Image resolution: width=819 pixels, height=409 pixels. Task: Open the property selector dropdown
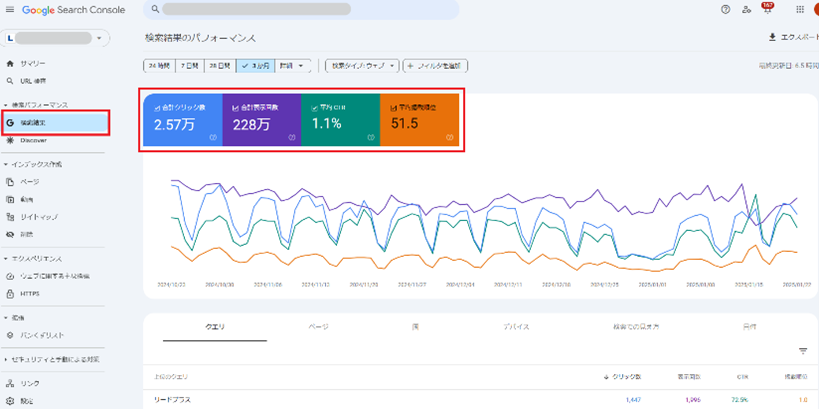coord(55,38)
